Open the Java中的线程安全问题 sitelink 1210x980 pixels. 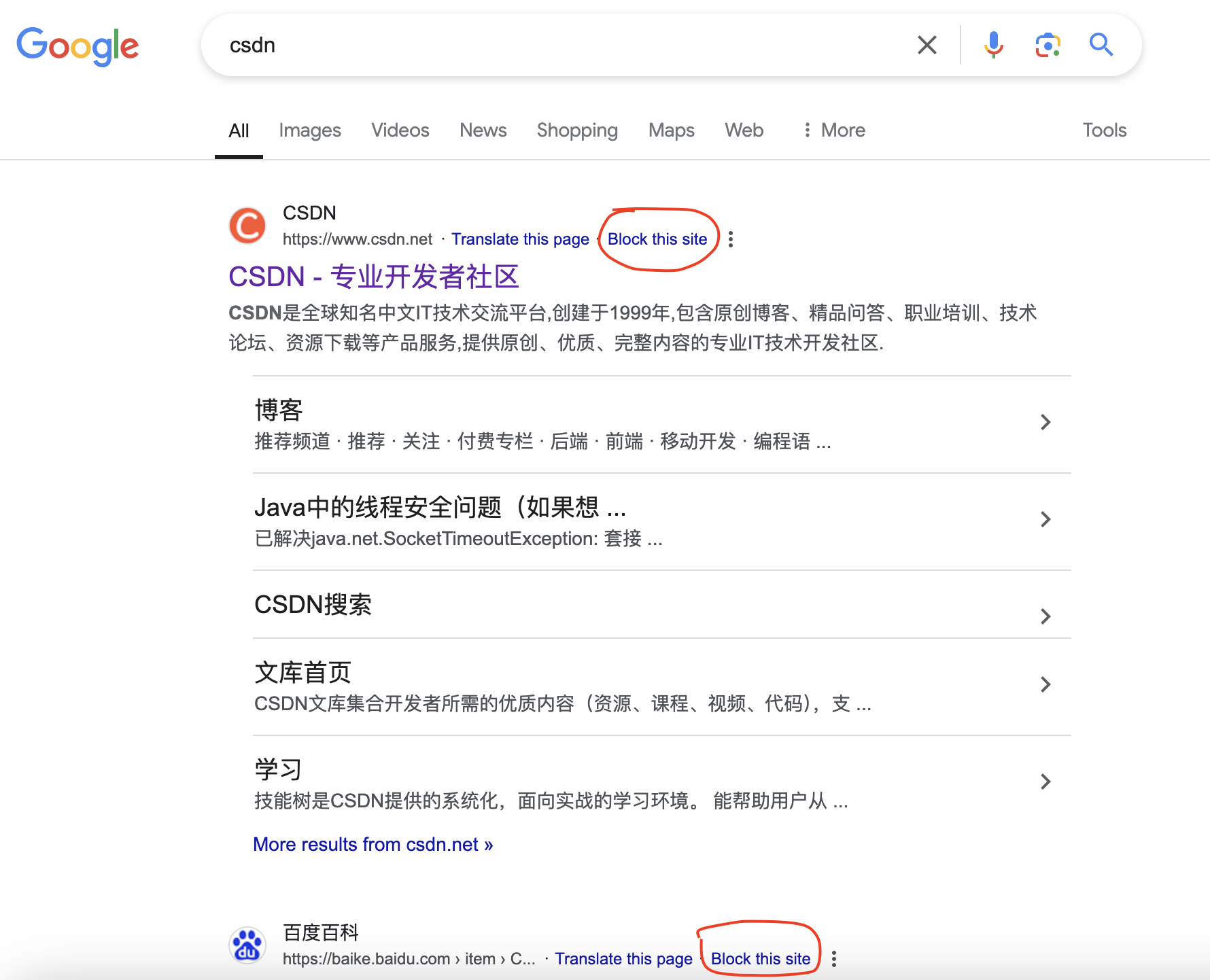click(x=440, y=507)
